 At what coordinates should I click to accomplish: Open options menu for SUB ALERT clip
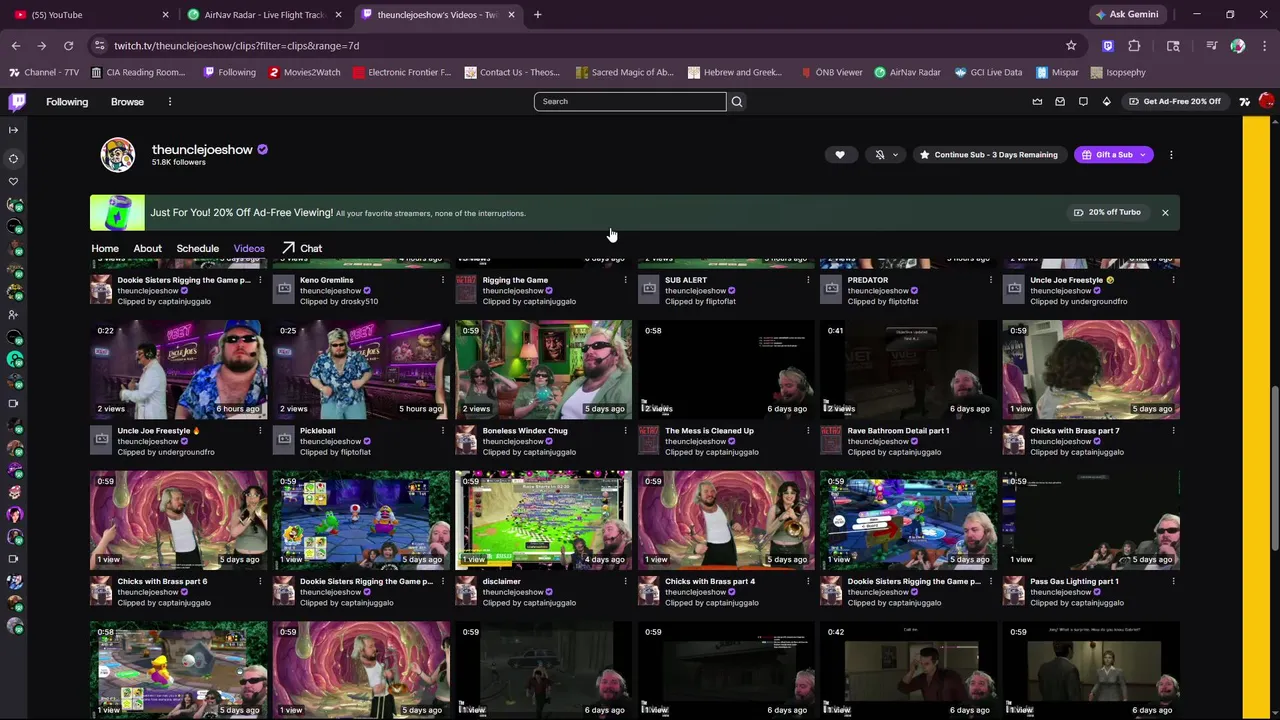(x=808, y=281)
